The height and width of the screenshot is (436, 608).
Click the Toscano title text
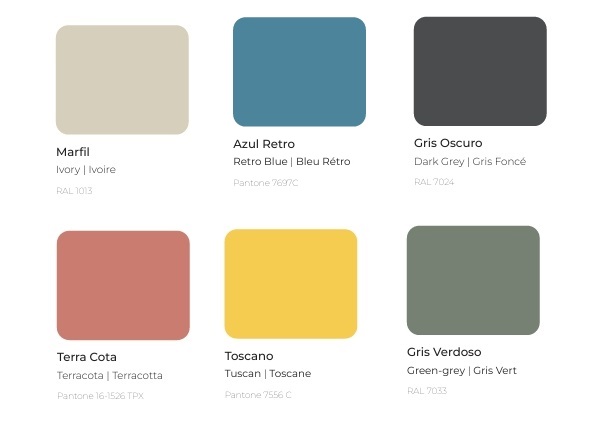[249, 356]
